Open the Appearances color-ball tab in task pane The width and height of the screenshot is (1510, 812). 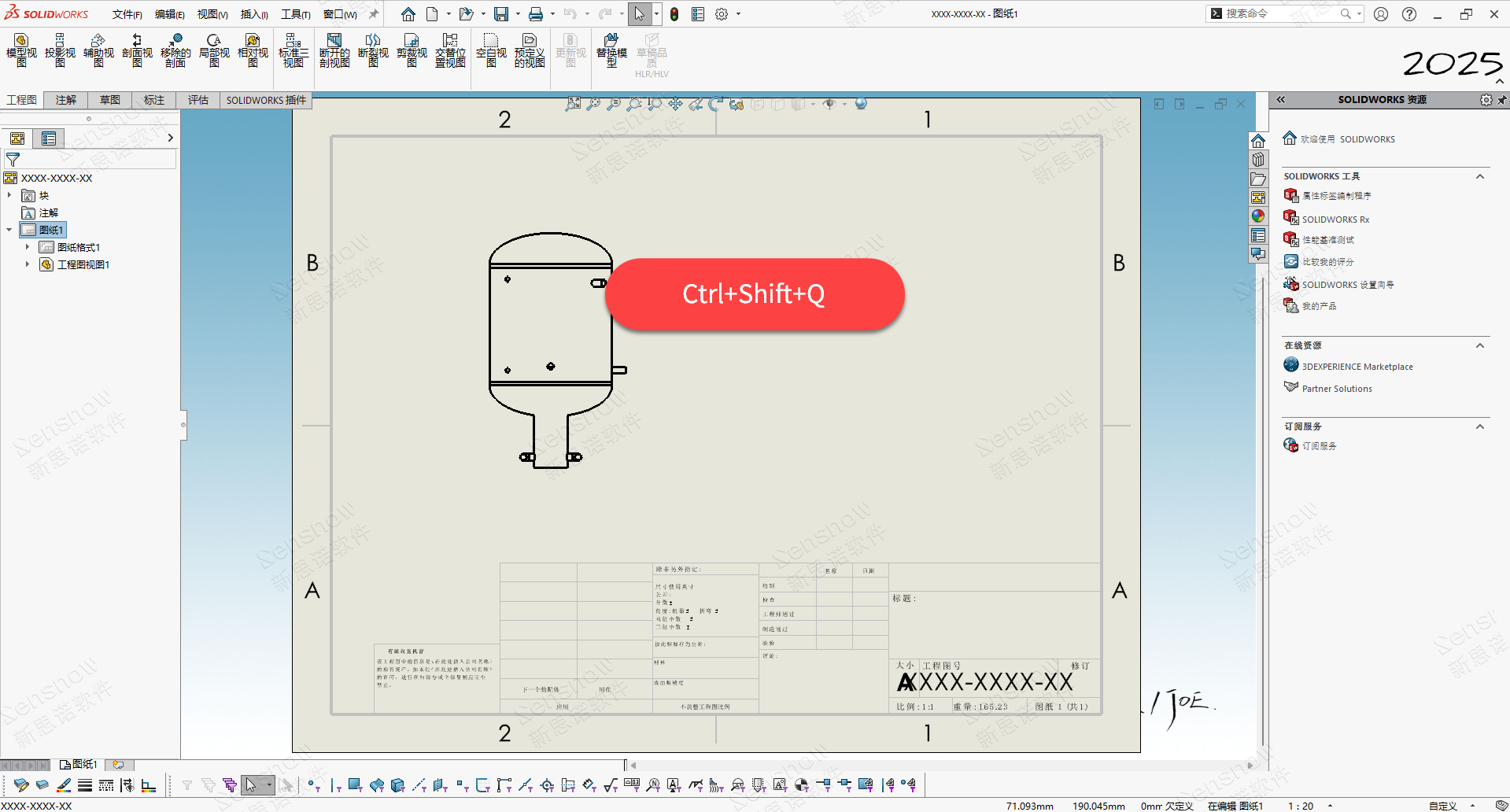[x=1258, y=216]
